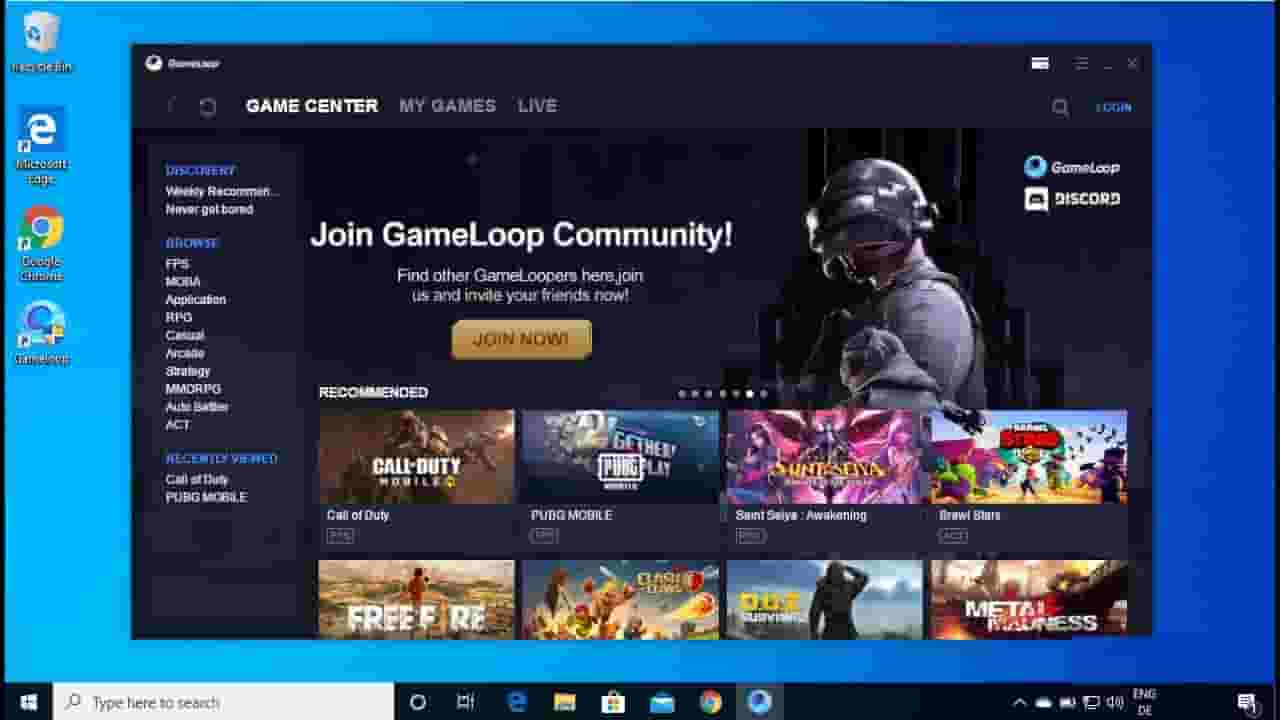Open the Brawl Stars game thumbnail
This screenshot has height=720, width=1280.
(1029, 457)
